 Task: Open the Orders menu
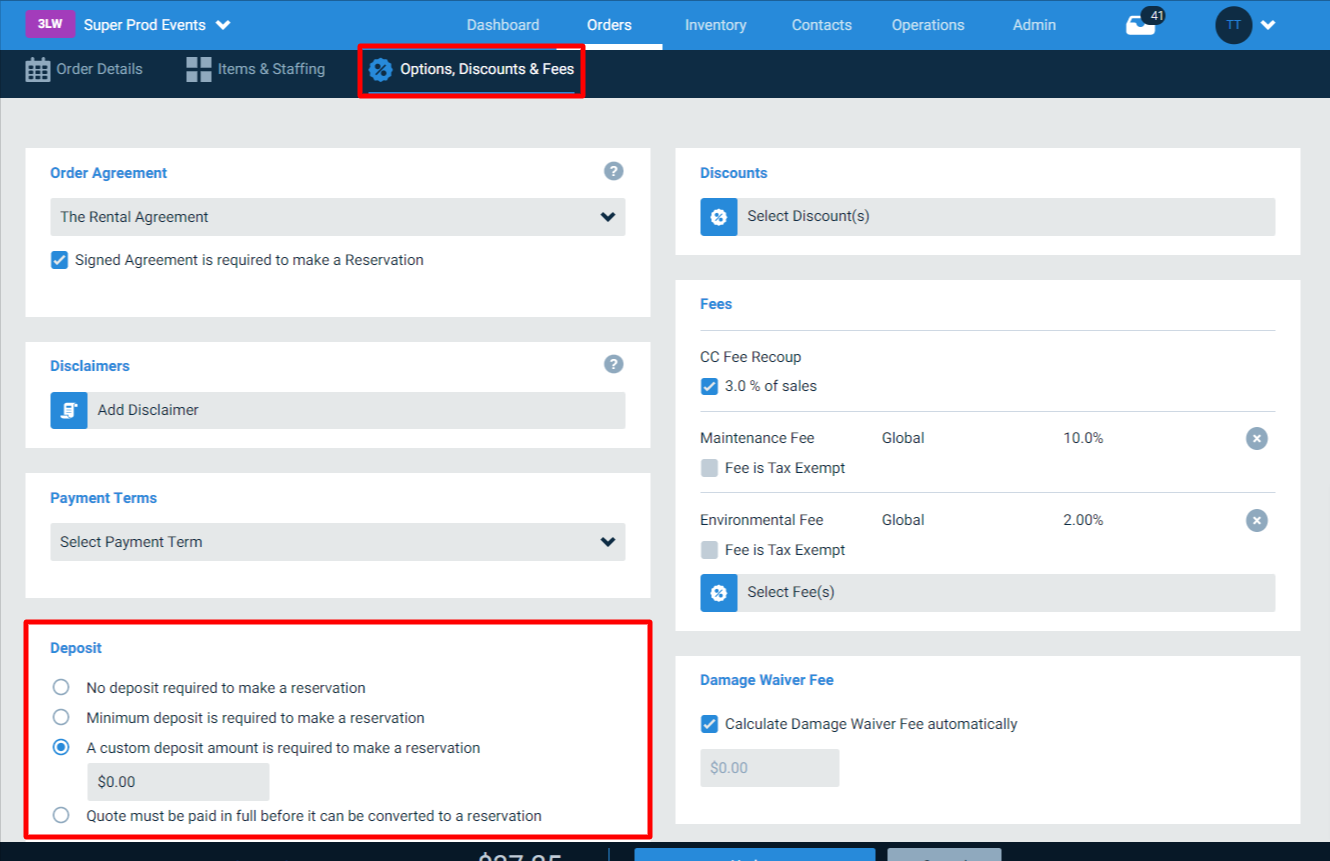[609, 25]
